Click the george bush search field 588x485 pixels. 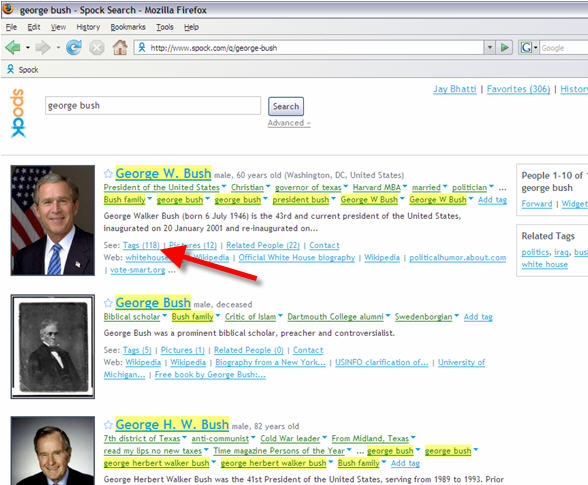(x=153, y=106)
